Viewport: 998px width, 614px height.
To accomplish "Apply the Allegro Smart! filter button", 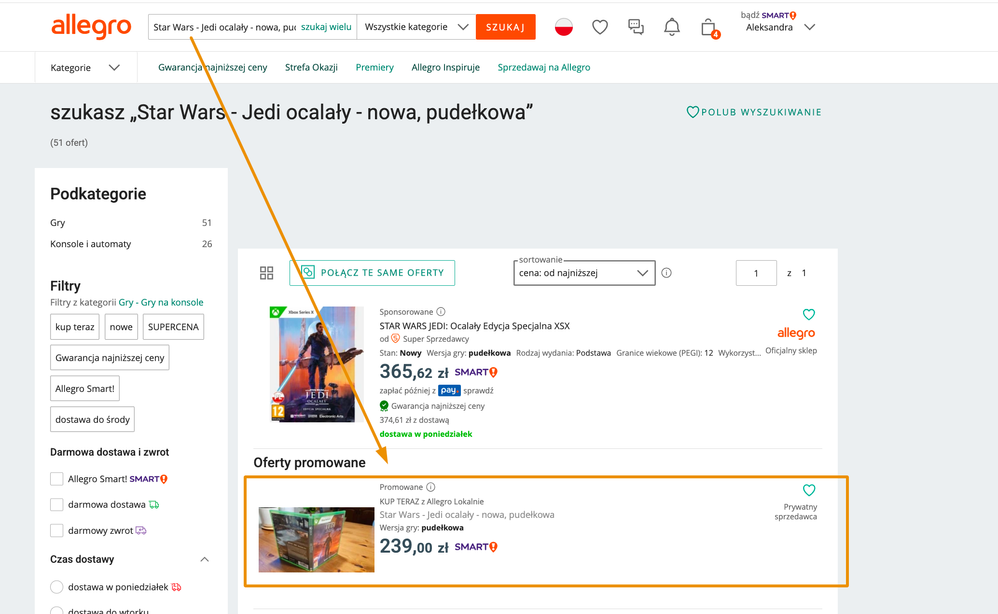I will [85, 389].
